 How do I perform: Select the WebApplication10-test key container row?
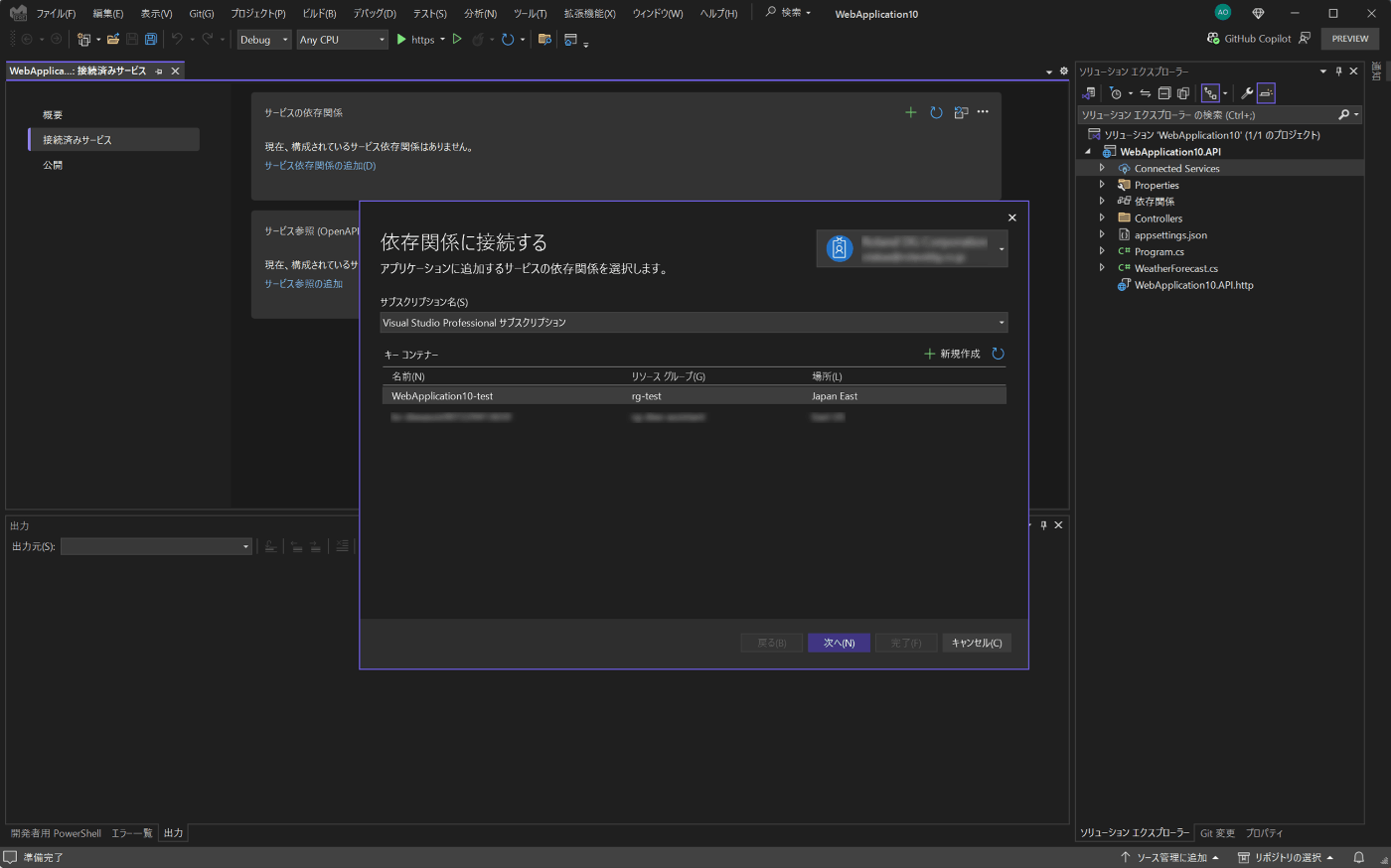click(x=694, y=396)
